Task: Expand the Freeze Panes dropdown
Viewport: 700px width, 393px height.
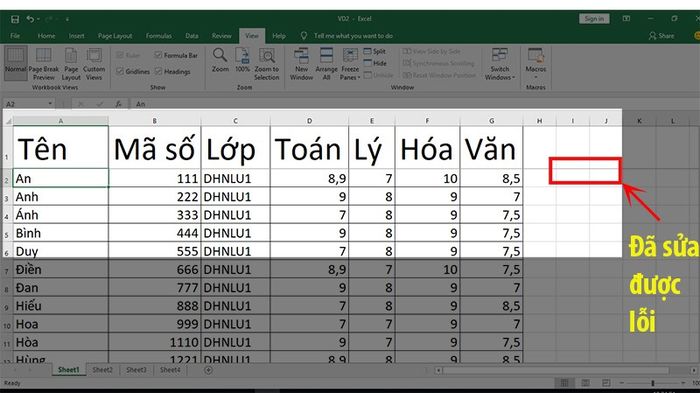Action: [x=350, y=64]
